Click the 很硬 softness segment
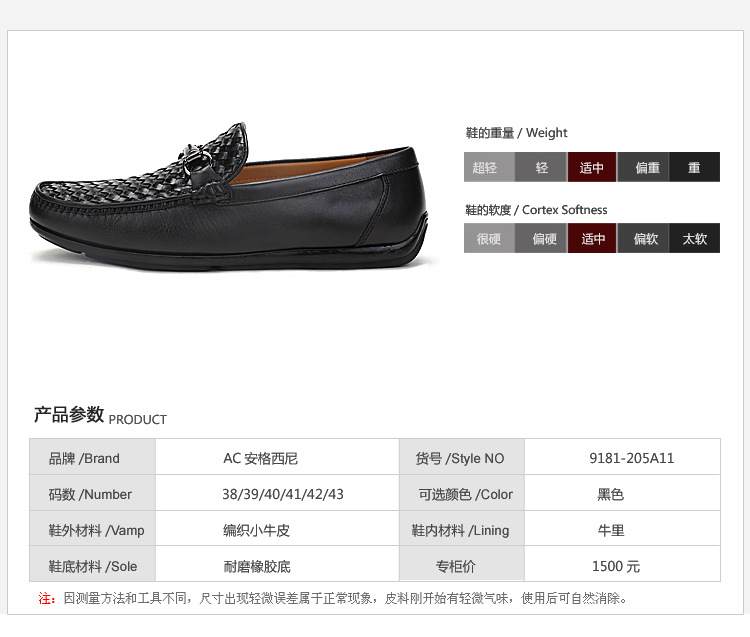Image resolution: width=750 pixels, height=637 pixels. pyautogui.click(x=489, y=238)
